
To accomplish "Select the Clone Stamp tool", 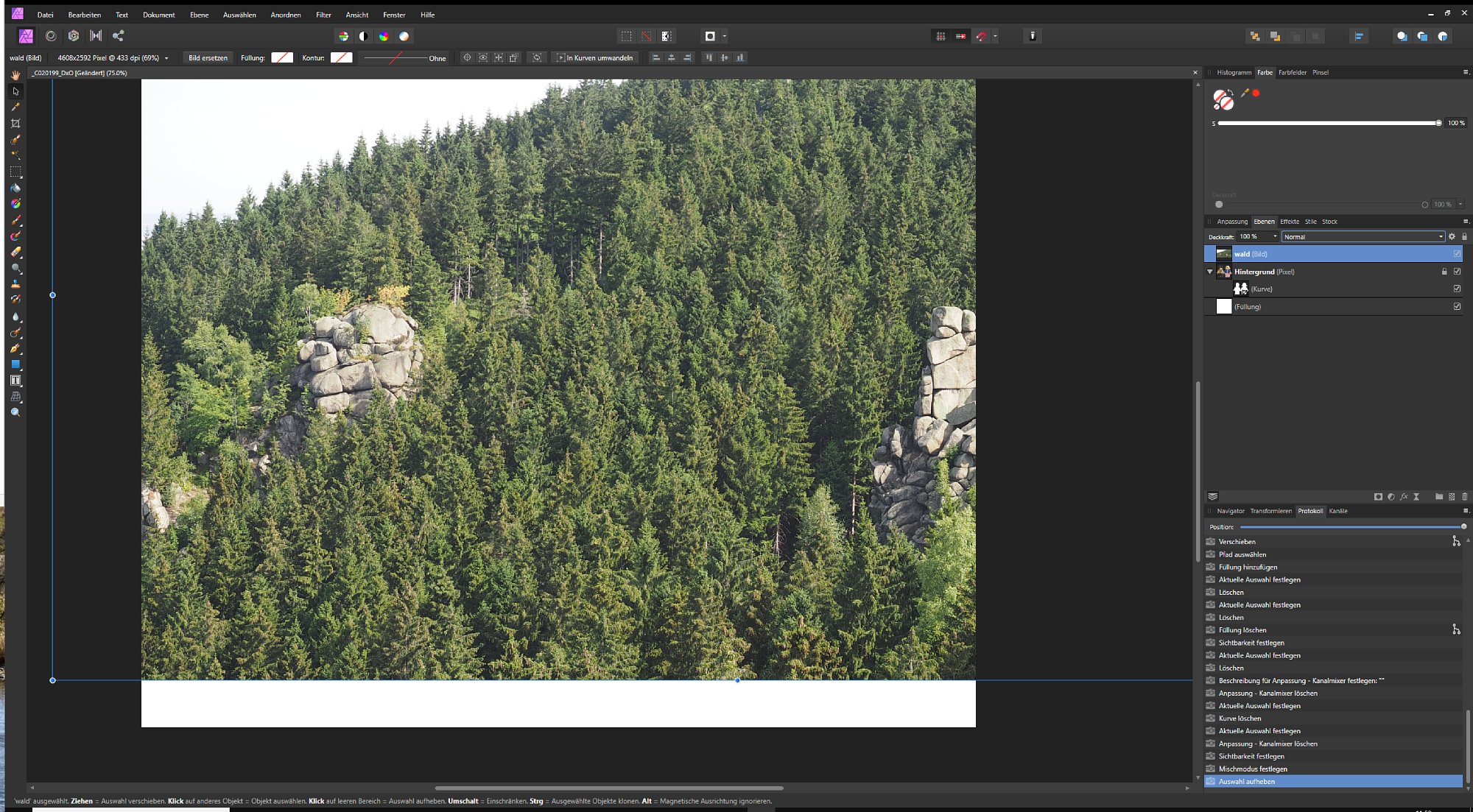I will 15,284.
